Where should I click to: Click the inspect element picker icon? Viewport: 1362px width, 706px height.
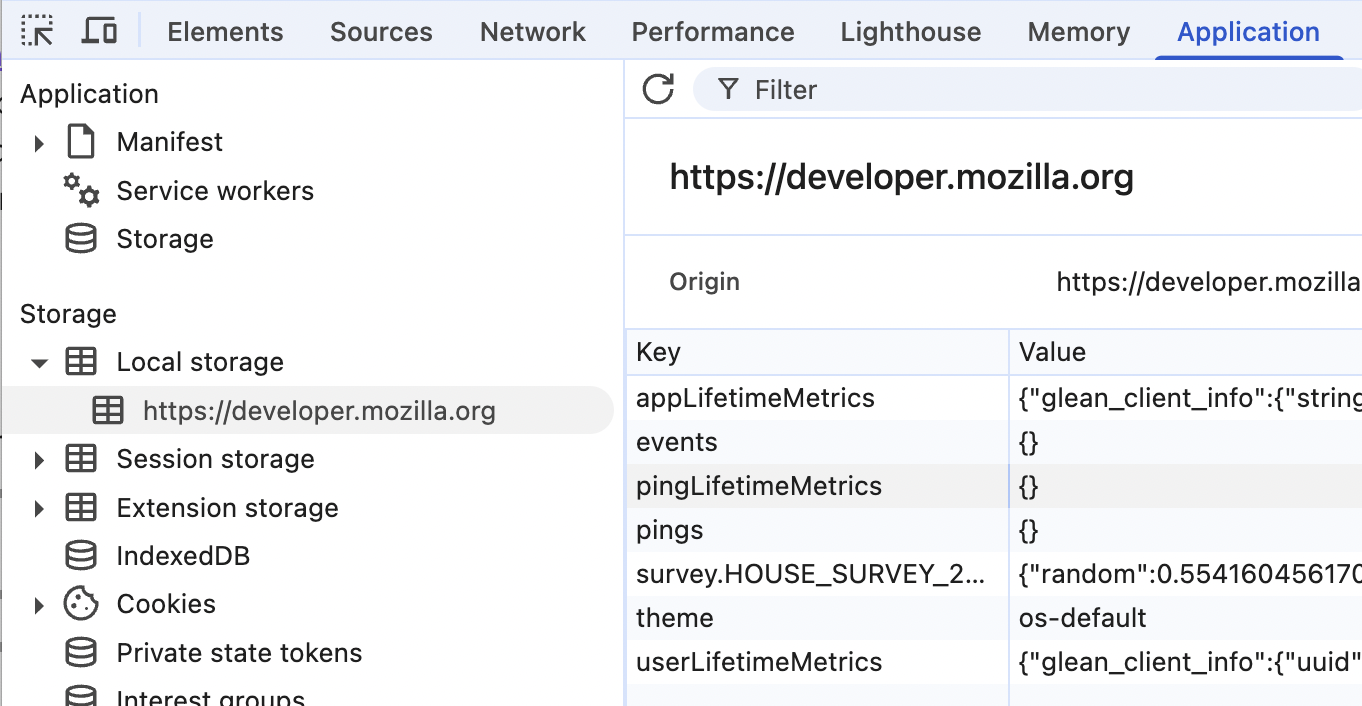point(38,32)
